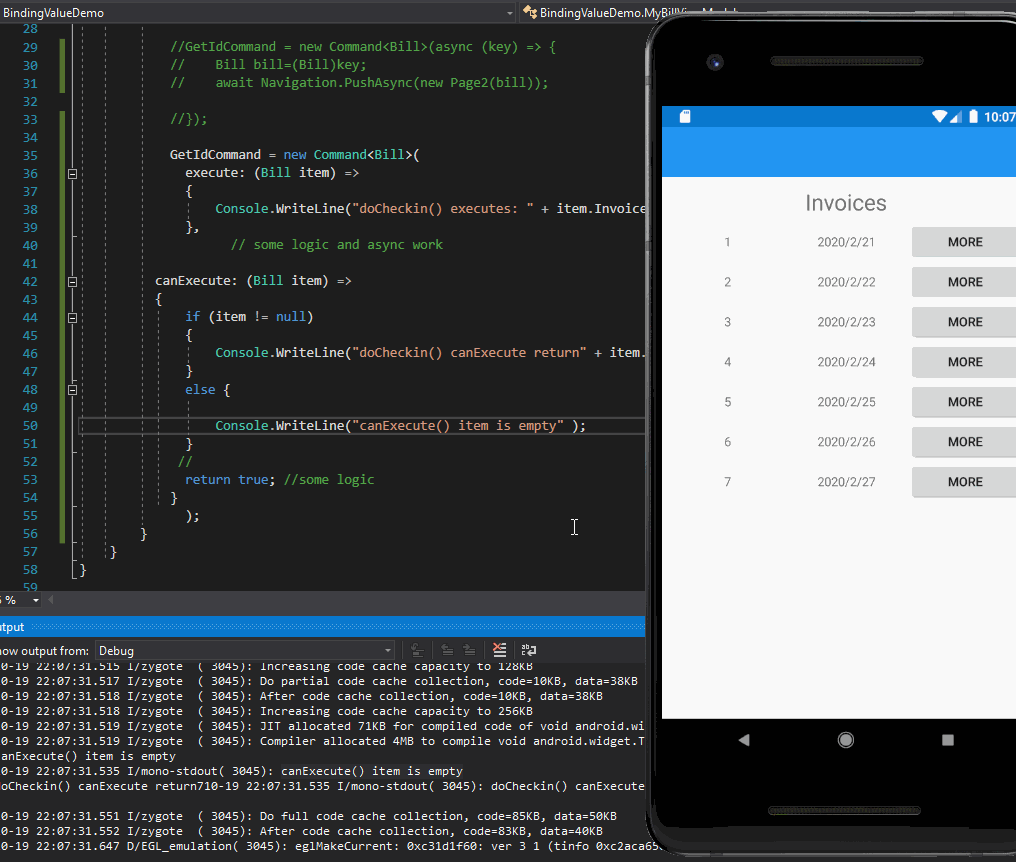This screenshot has height=862, width=1016.
Task: Click Go to Previous Message icon
Action: [447, 650]
